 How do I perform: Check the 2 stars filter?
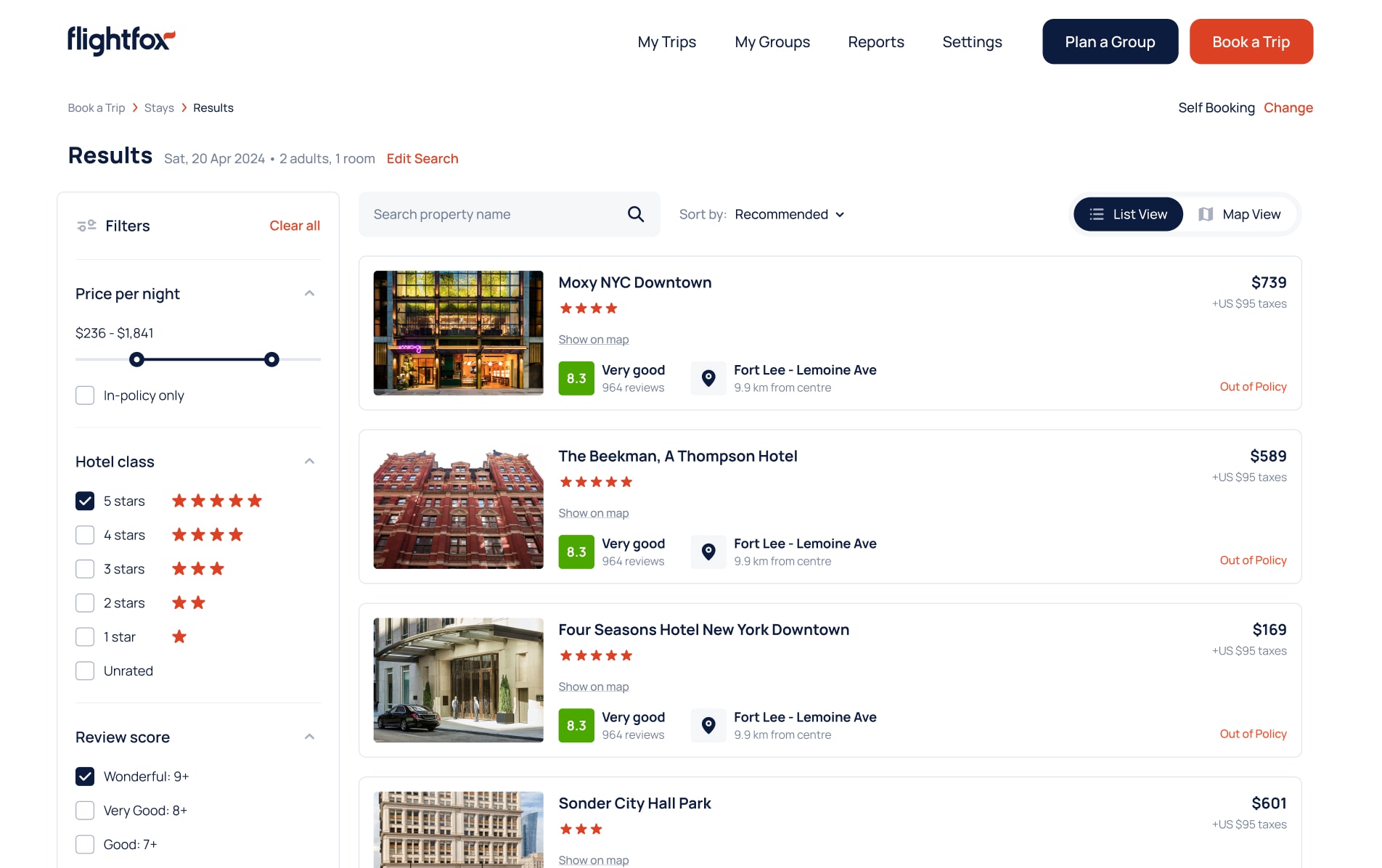(x=85, y=603)
